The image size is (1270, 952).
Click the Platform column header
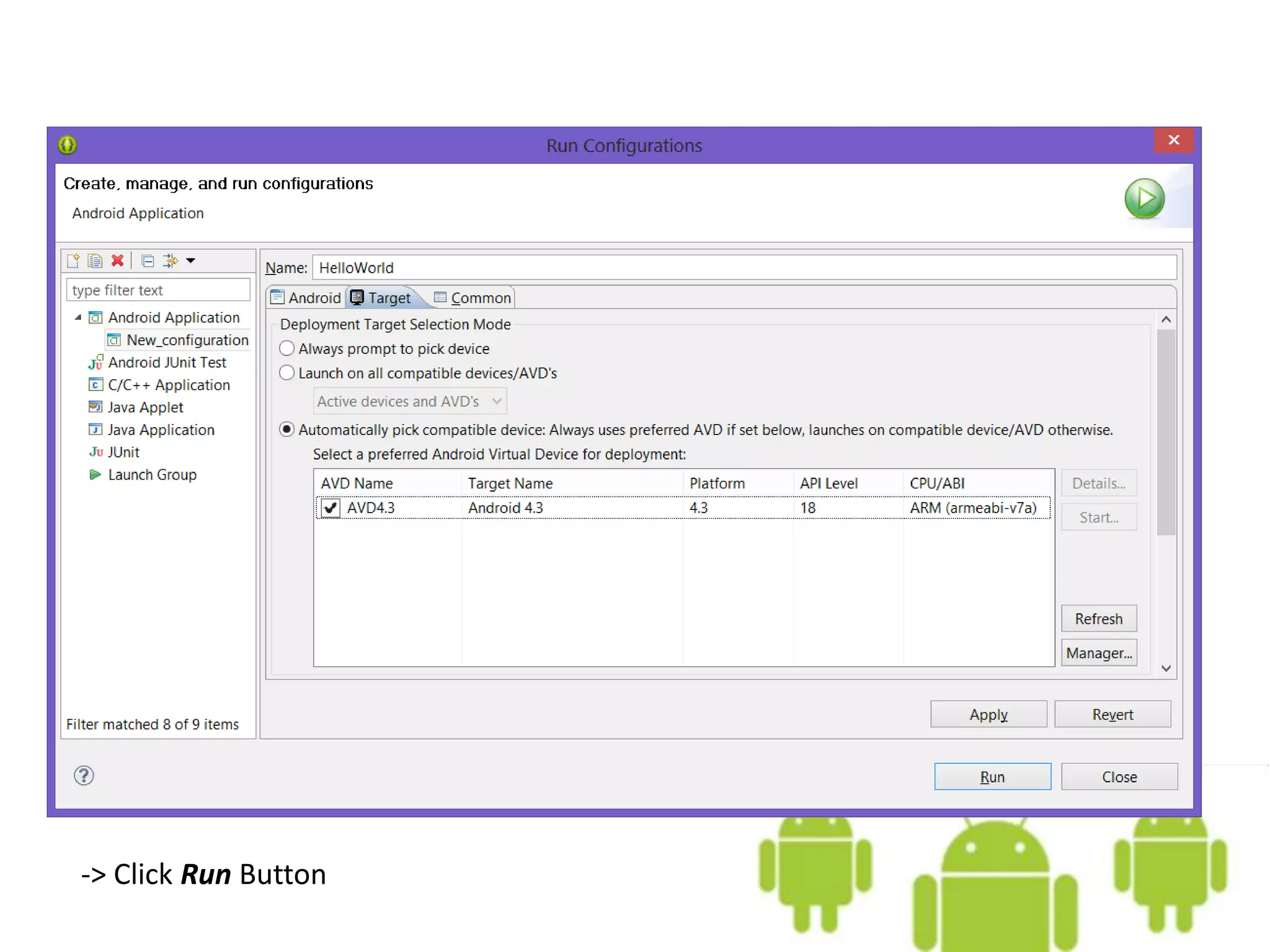pyautogui.click(x=738, y=483)
